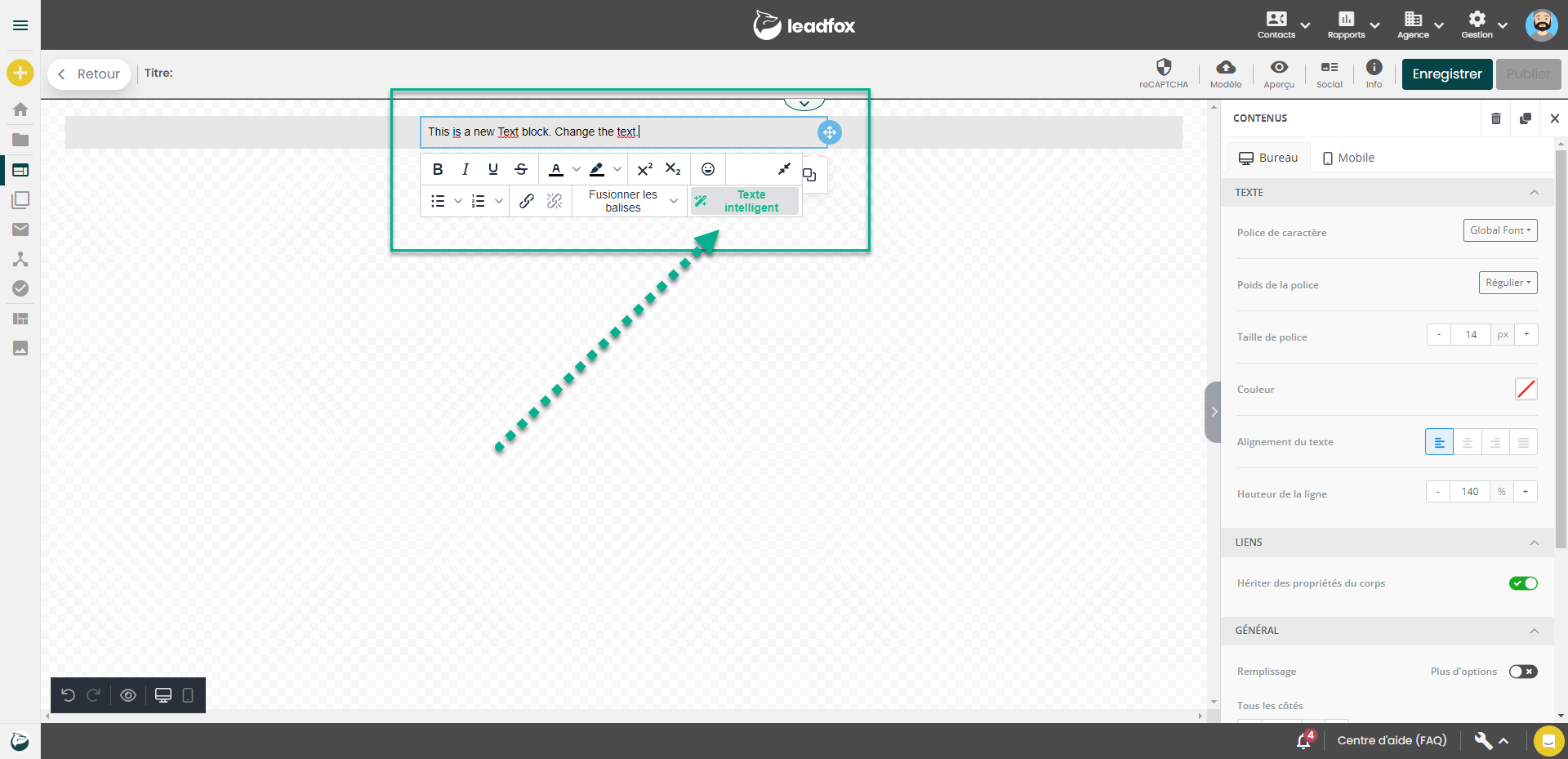Strike through the selected text
Image resolution: width=1568 pixels, height=759 pixels.
(521, 169)
